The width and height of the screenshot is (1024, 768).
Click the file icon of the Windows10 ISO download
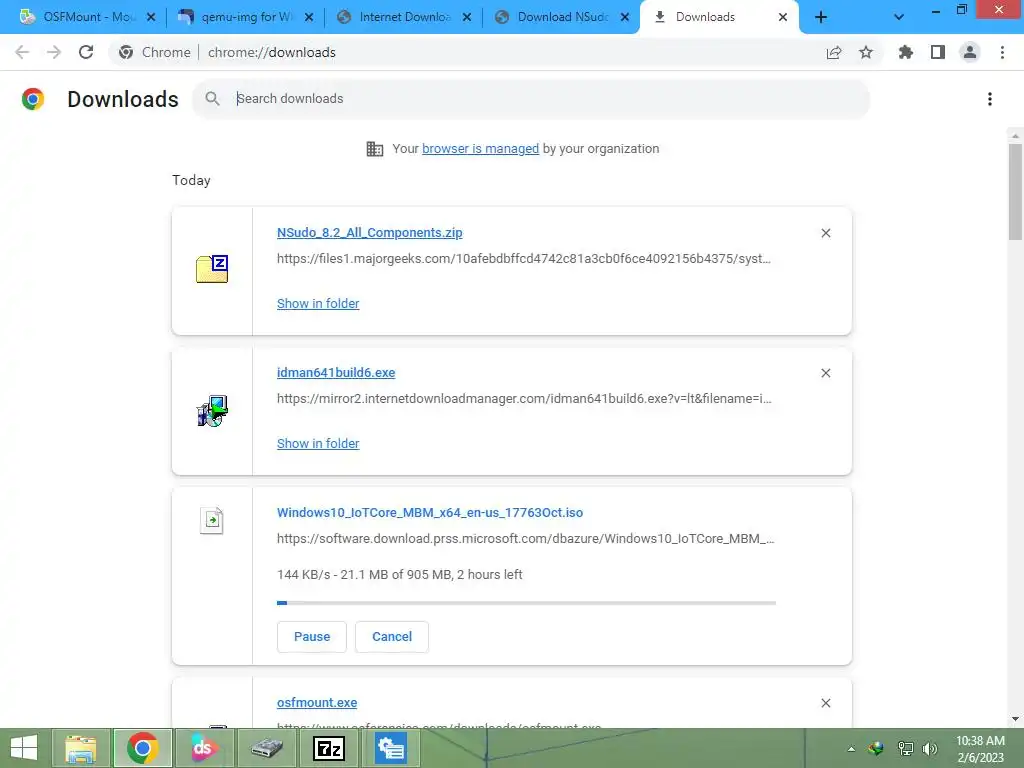coord(212,520)
